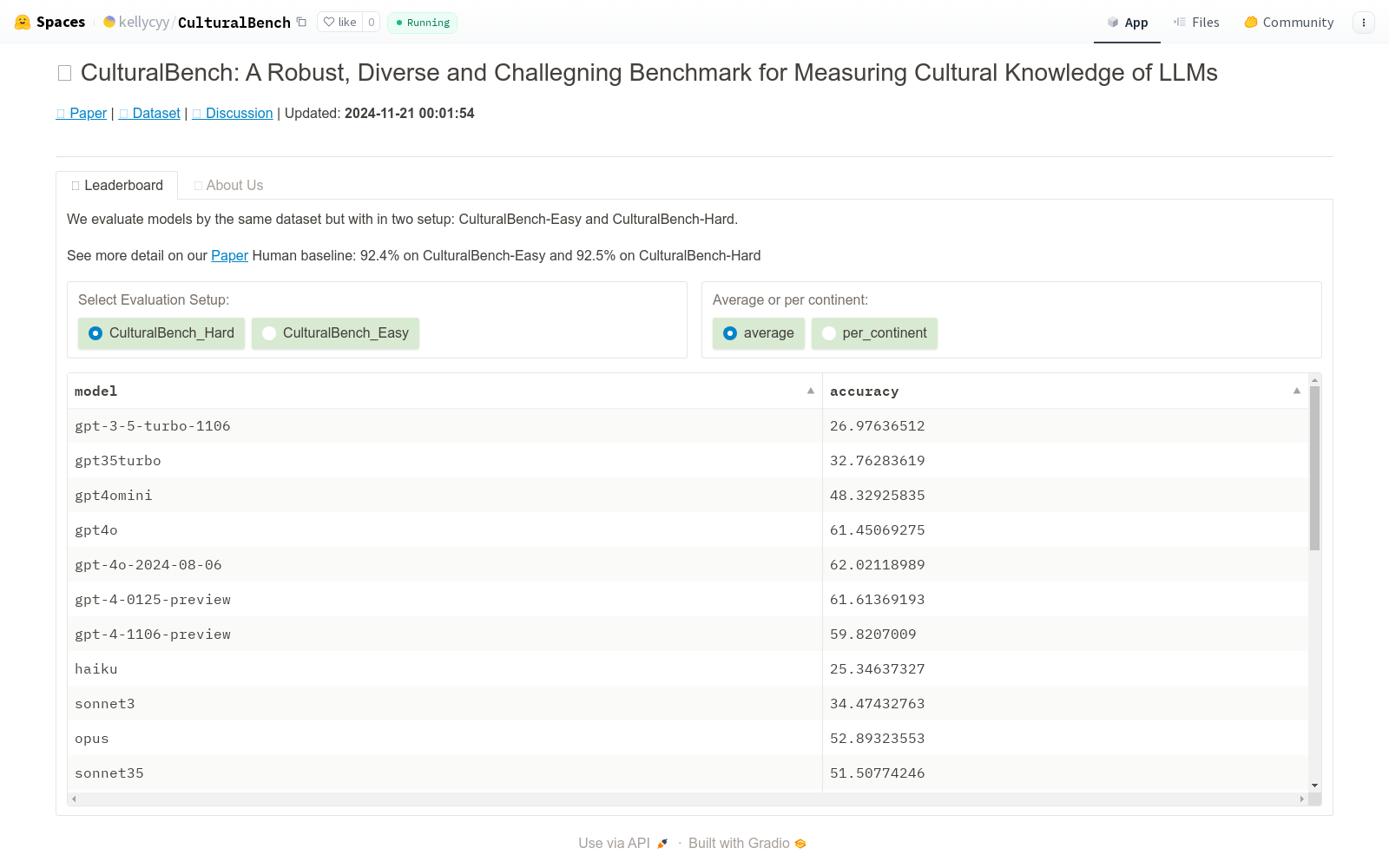Open the Community tab

tap(1288, 22)
